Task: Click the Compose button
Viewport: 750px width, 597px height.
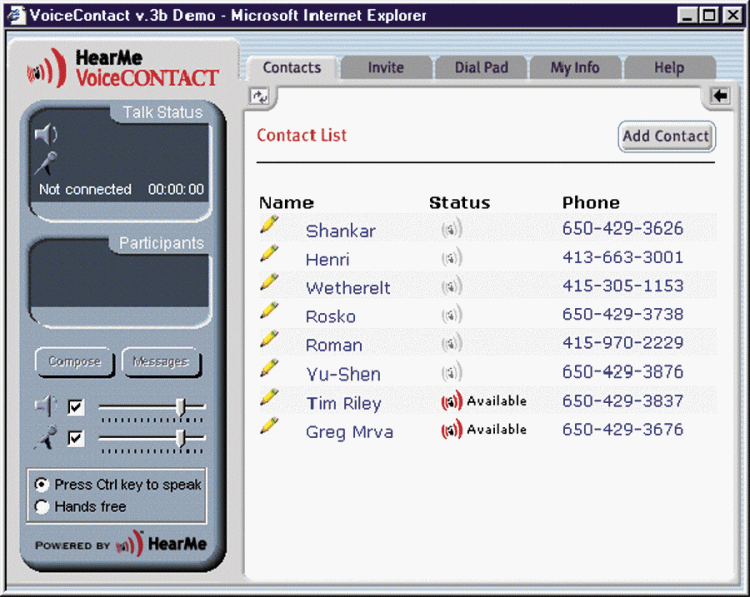Action: click(75, 362)
